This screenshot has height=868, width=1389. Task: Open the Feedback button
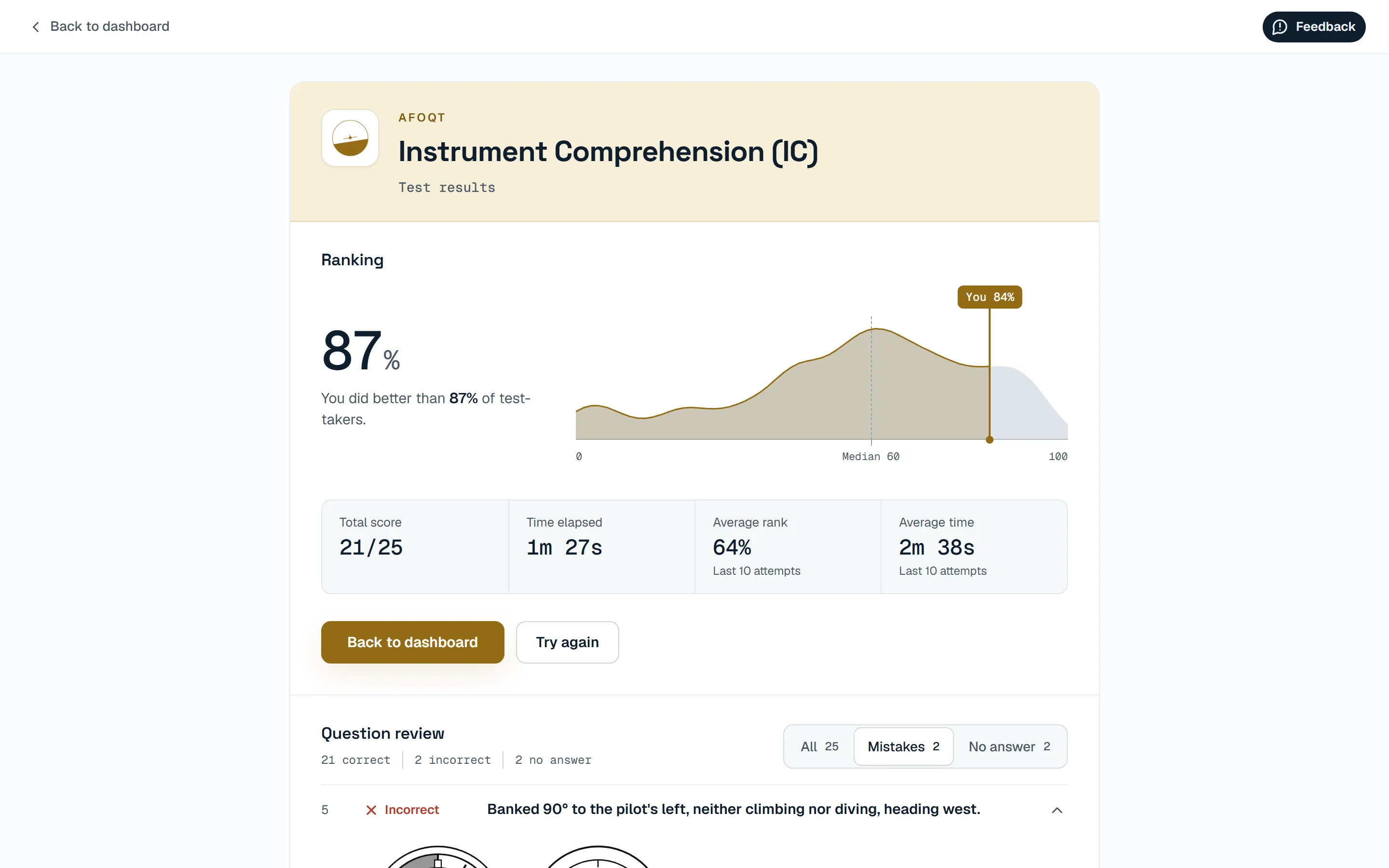pos(1313,27)
